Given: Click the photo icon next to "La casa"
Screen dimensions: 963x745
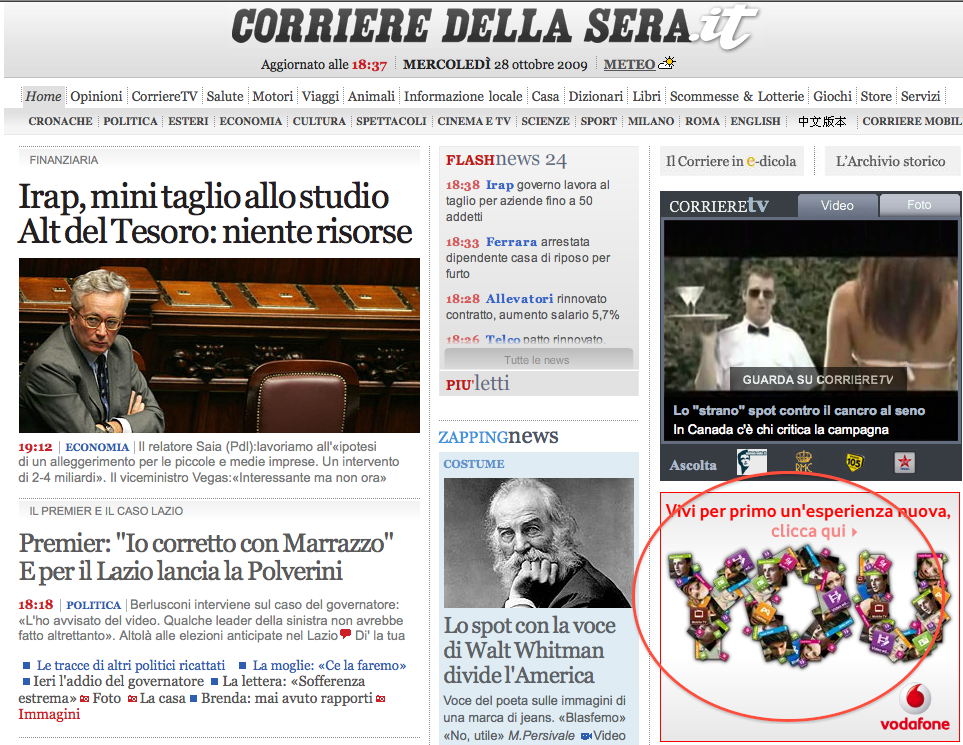Looking at the screenshot, I should [x=133, y=698].
